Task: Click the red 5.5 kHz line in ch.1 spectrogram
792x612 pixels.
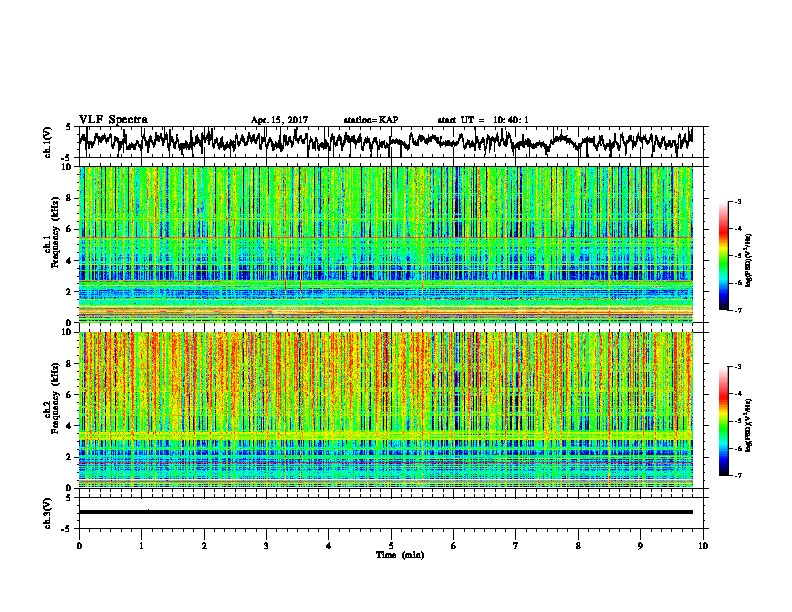Action: (386, 237)
